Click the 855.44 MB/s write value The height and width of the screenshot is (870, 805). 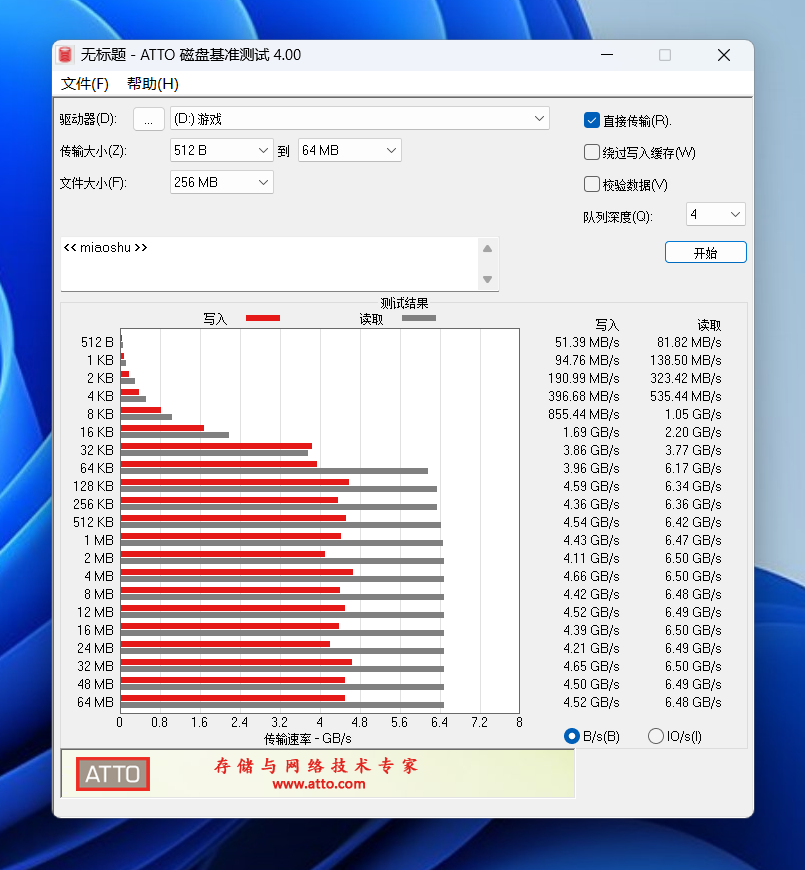click(x=584, y=414)
